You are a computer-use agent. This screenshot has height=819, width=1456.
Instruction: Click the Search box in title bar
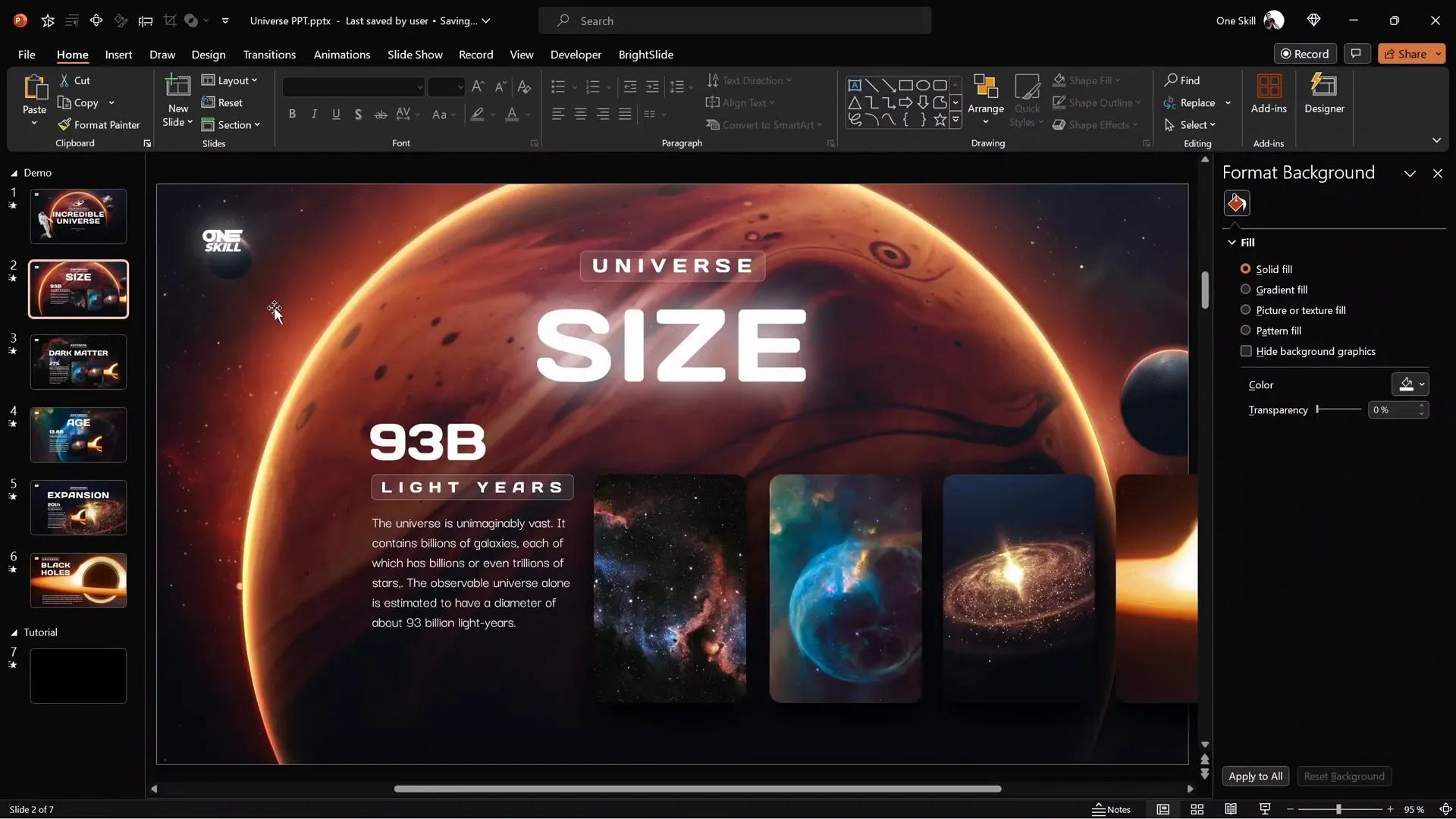tap(735, 20)
